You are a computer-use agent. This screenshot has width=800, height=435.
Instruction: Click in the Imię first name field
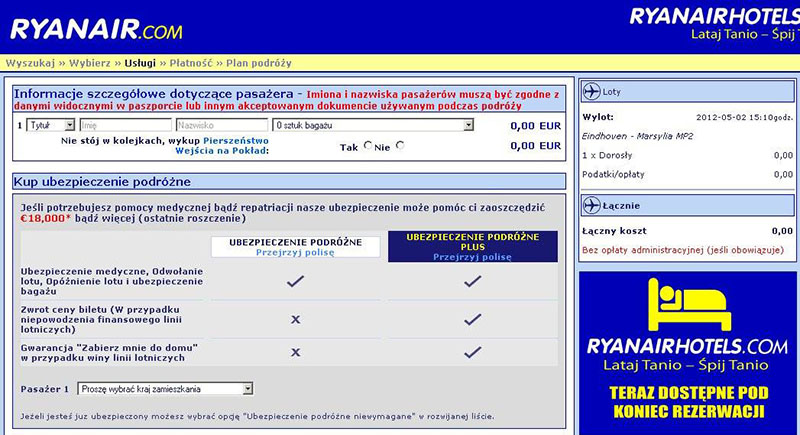[x=126, y=125]
